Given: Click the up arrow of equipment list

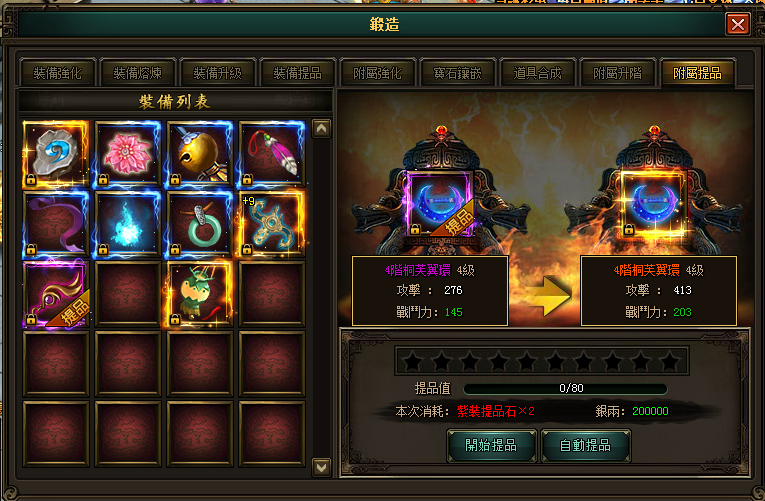Looking at the screenshot, I should (322, 129).
